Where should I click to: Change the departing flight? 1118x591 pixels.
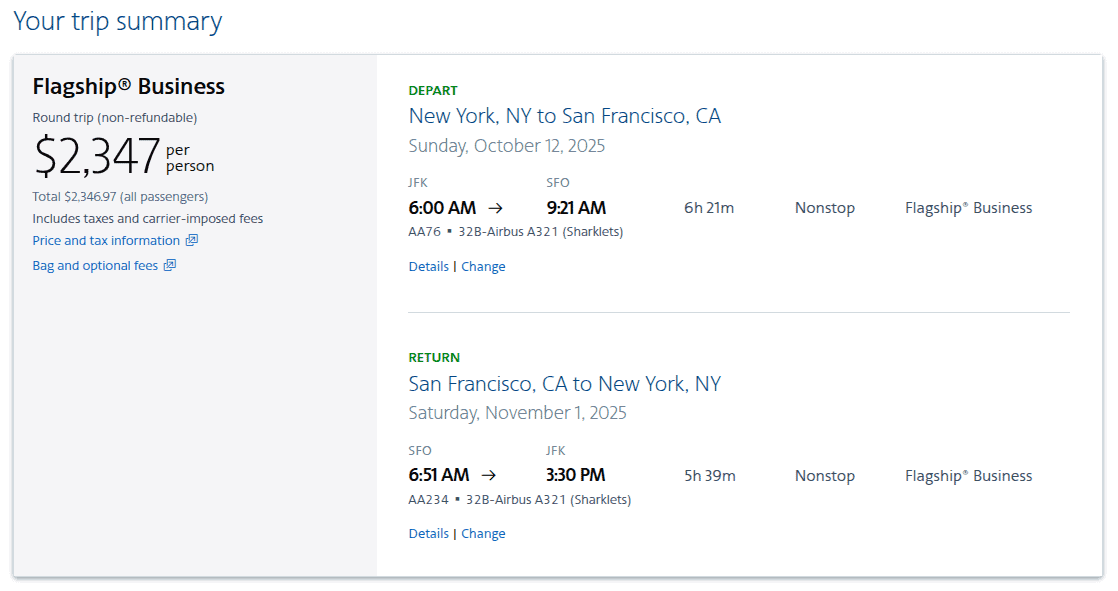pyautogui.click(x=483, y=266)
